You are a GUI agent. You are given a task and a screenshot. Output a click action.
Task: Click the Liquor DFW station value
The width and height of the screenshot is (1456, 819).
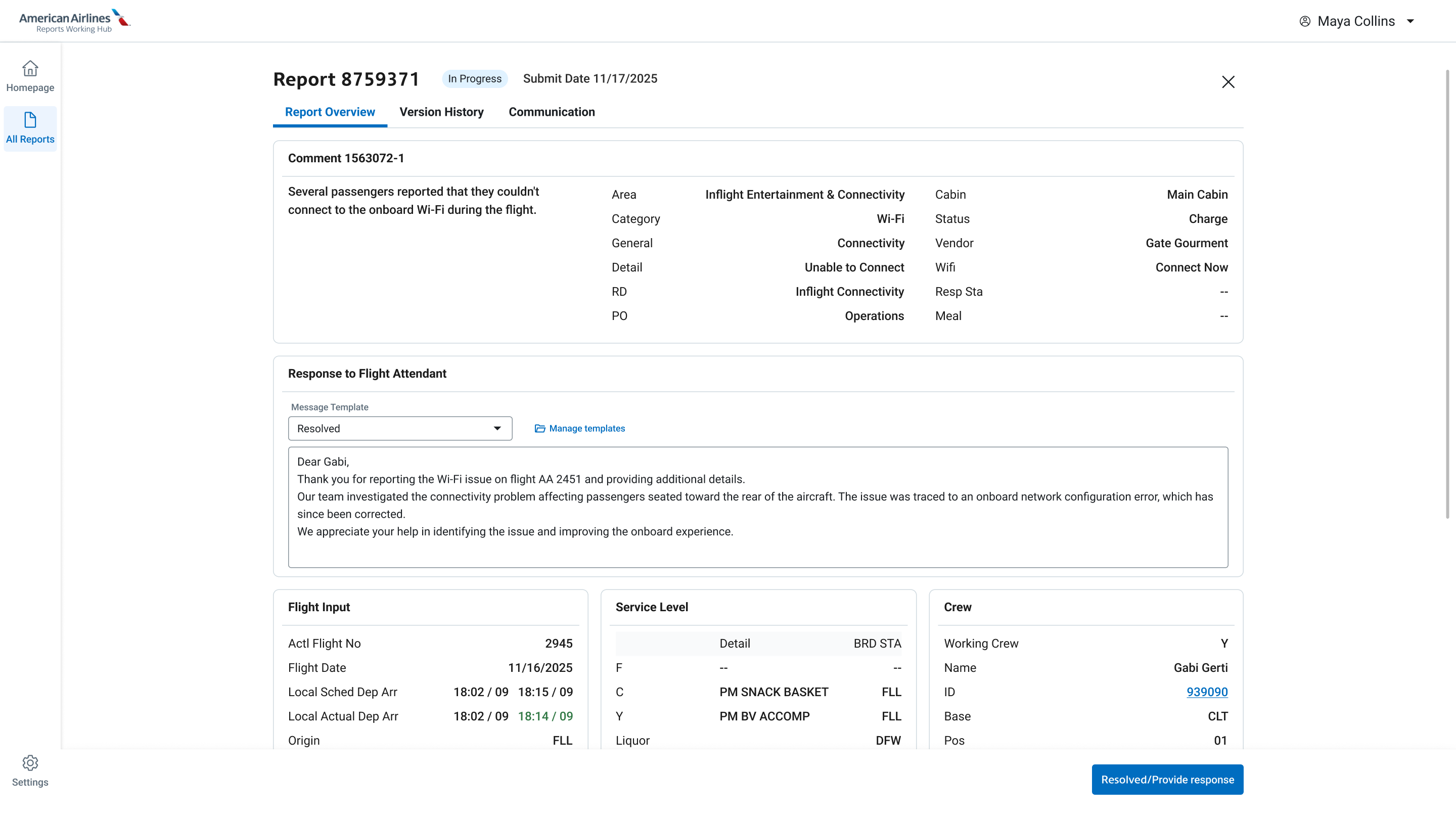click(x=888, y=741)
